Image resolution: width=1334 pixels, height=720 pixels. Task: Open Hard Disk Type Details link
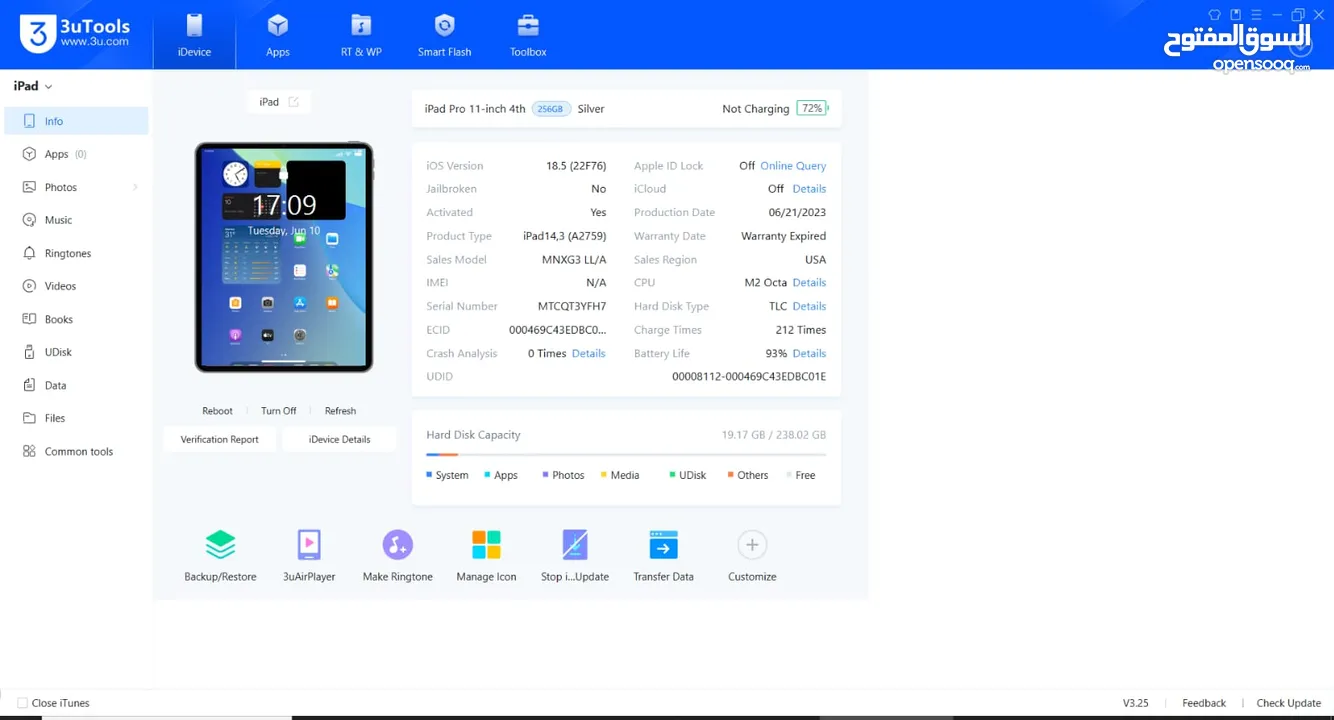click(809, 306)
